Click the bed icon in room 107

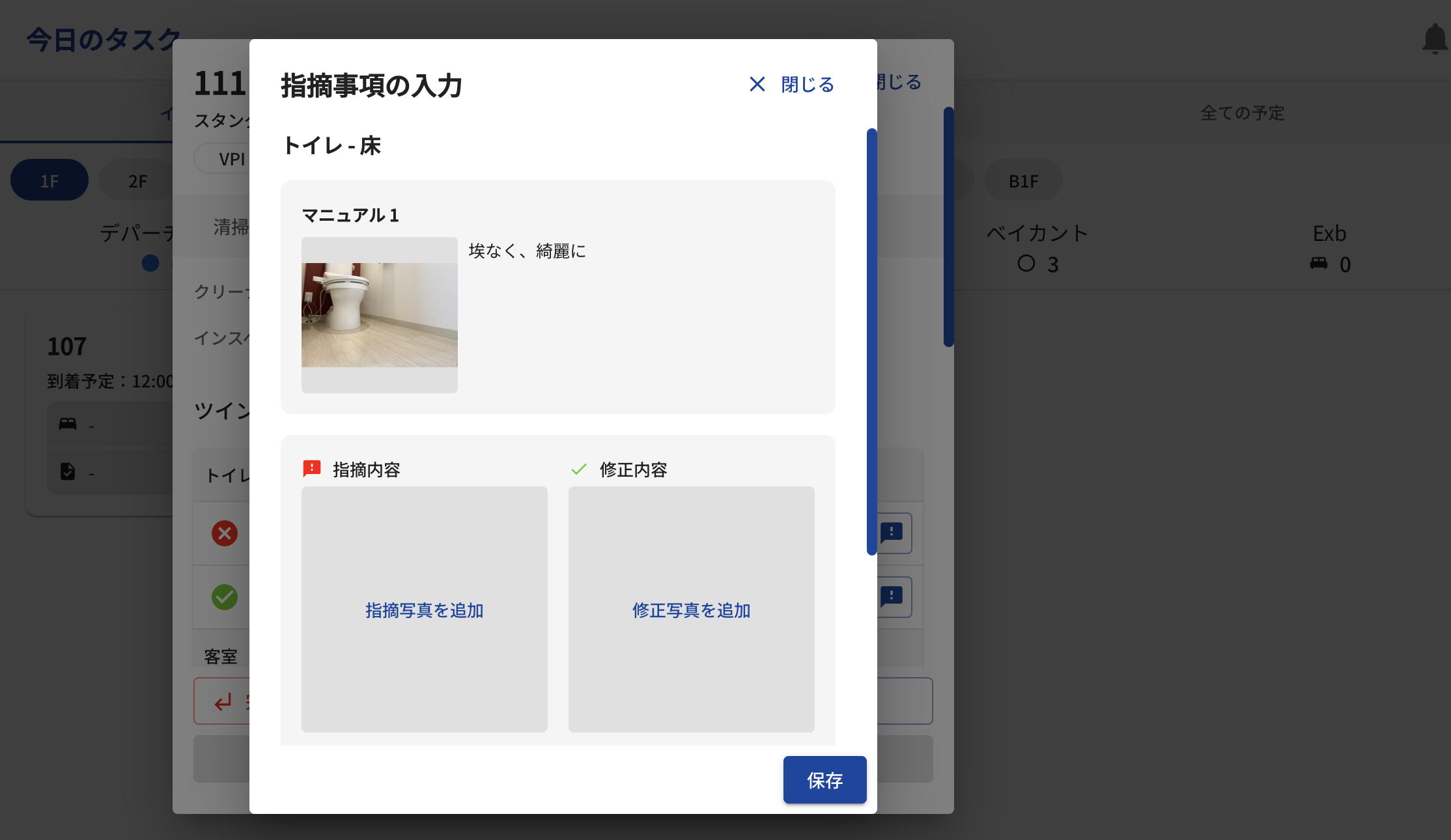point(68,425)
